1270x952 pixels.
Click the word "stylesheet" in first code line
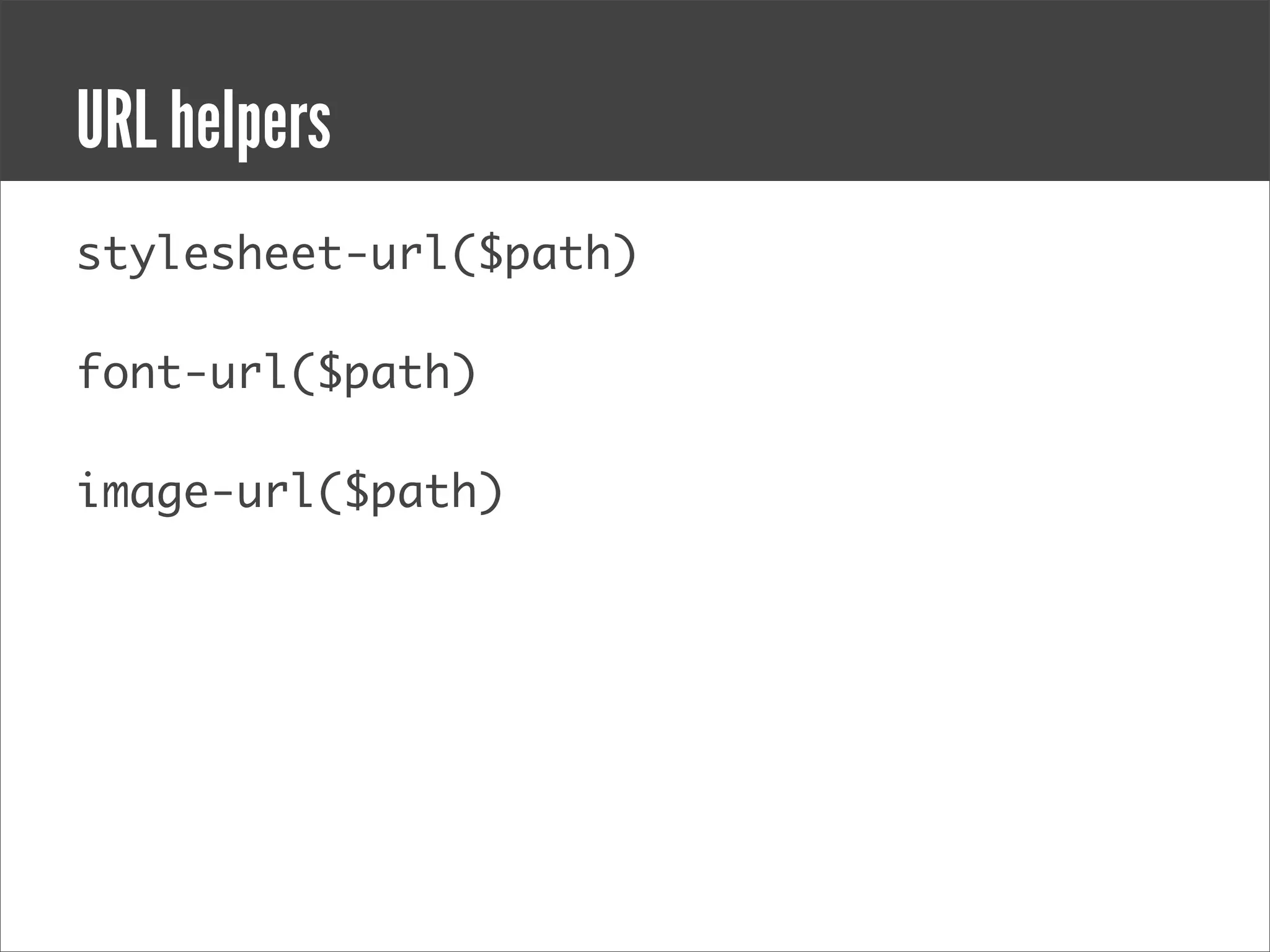pos(210,254)
